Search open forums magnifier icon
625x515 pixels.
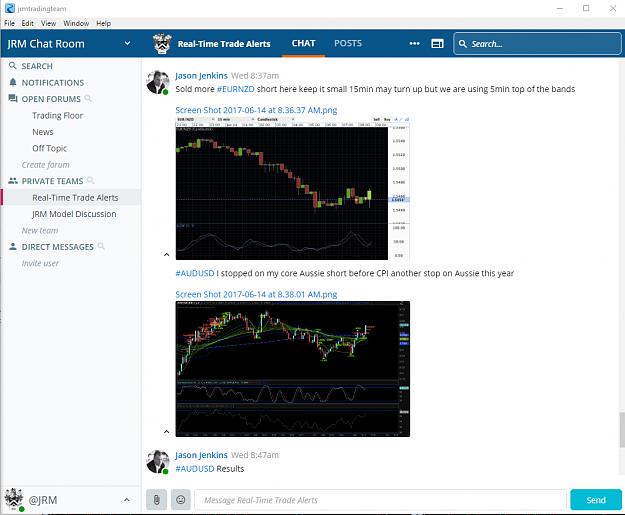(x=88, y=98)
